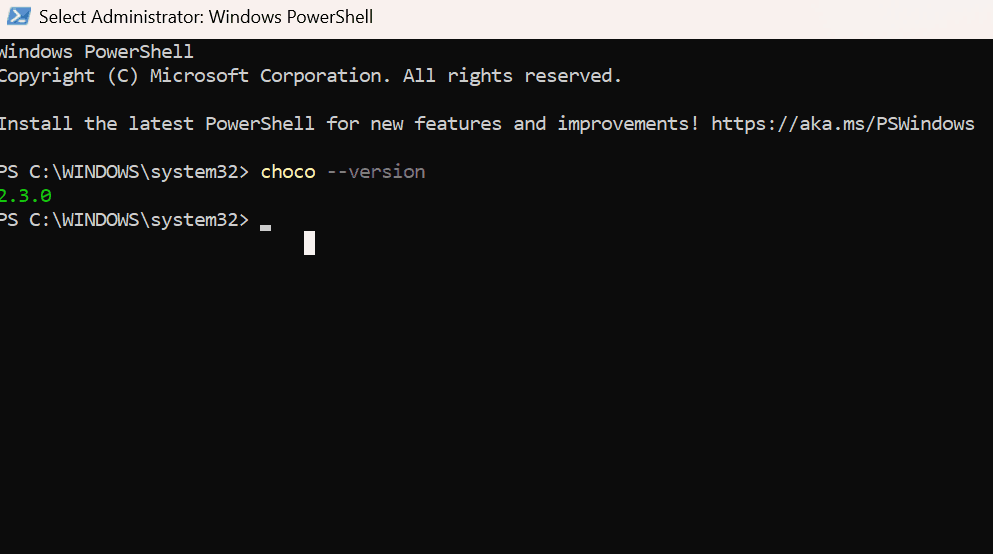Click the empty black terminal area

(500, 400)
